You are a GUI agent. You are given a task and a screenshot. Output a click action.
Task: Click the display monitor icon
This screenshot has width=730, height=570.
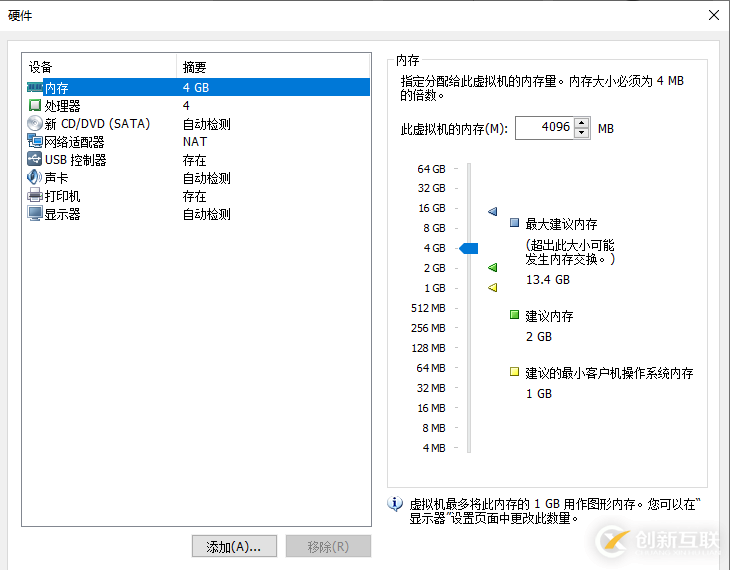(35, 214)
